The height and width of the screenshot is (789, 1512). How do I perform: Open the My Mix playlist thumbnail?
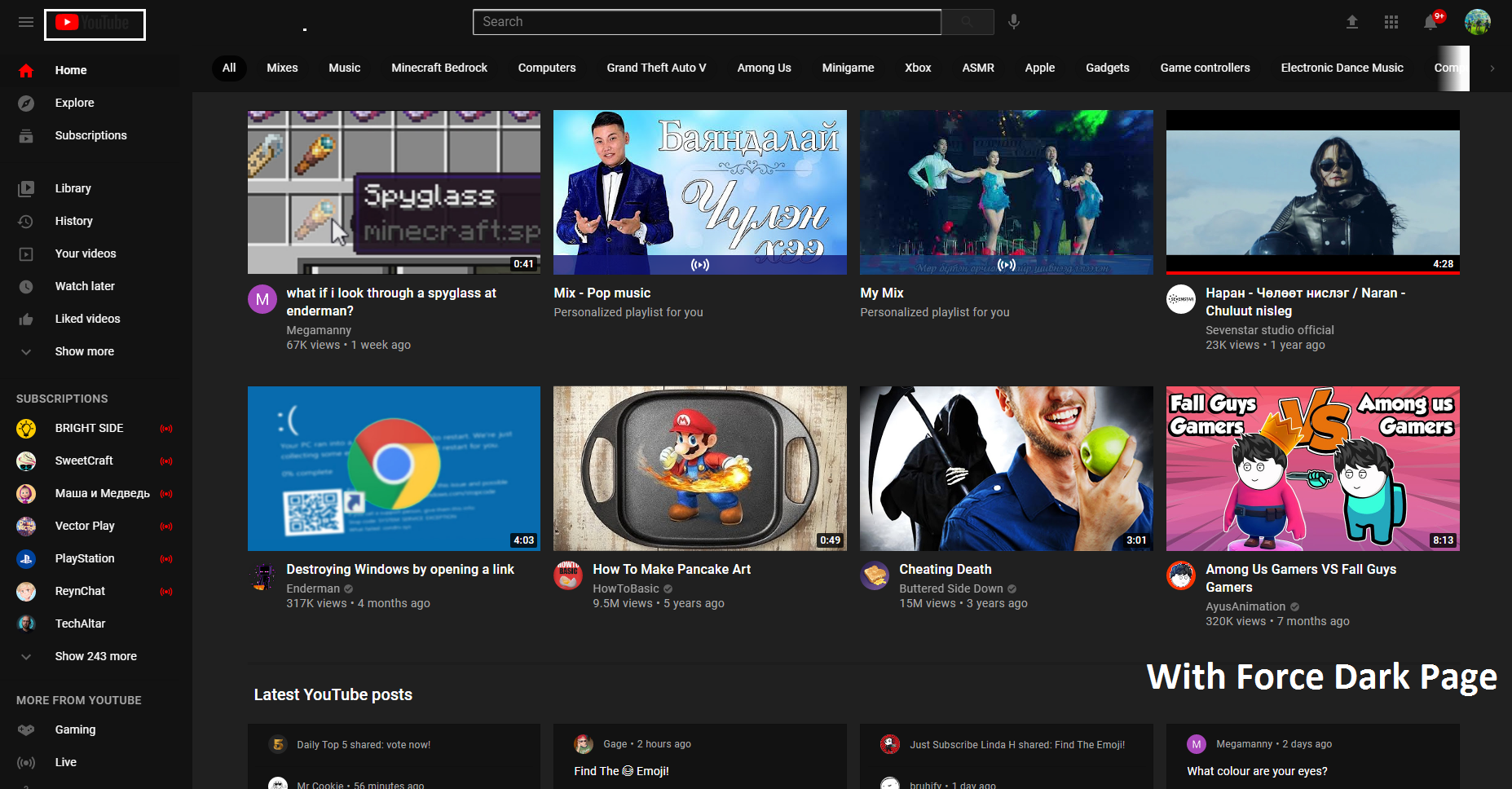point(1007,192)
